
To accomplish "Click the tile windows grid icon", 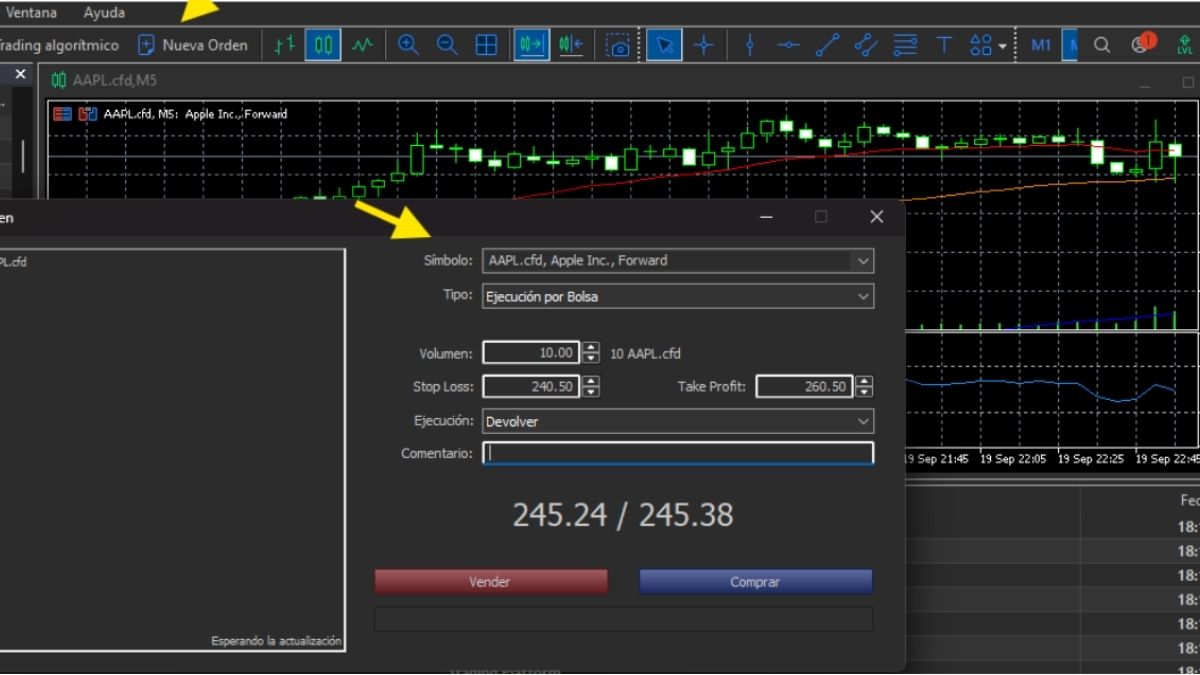I will (486, 45).
